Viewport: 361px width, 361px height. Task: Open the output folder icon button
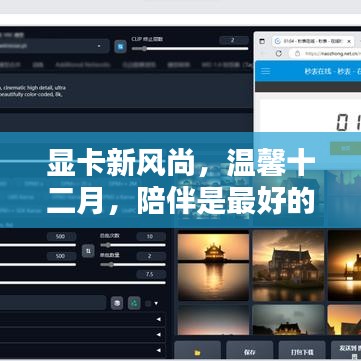pyautogui.click(x=197, y=352)
